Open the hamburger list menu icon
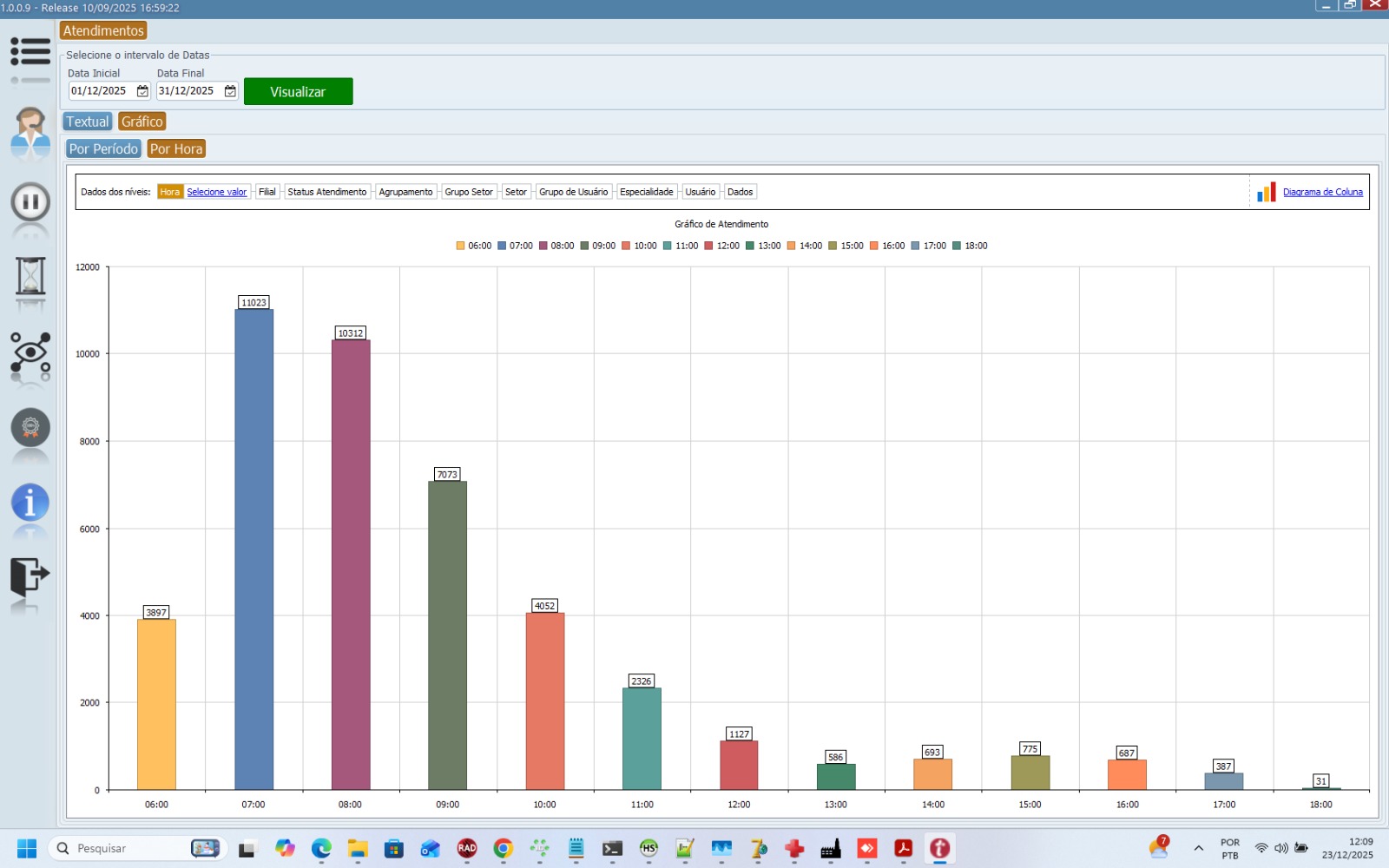This screenshot has height=868, width=1389. point(30,52)
